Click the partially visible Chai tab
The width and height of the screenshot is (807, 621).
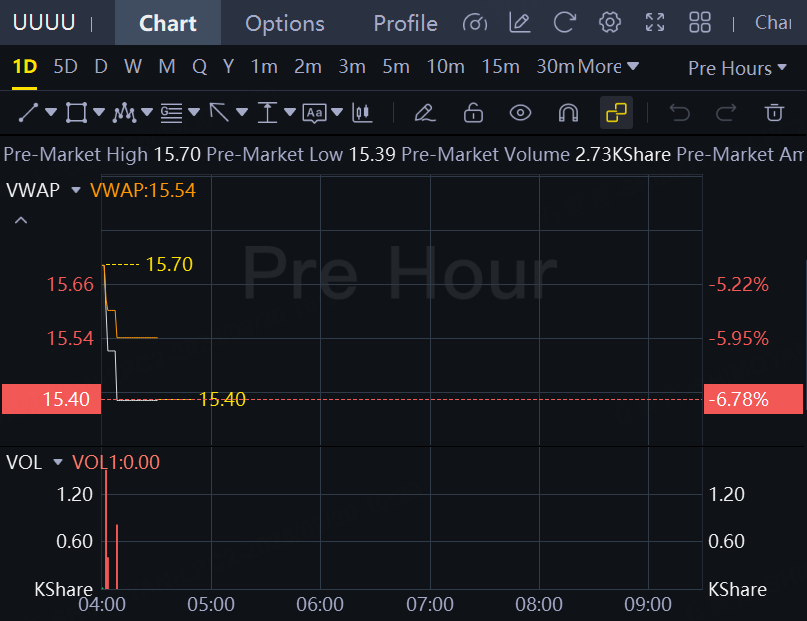tap(773, 23)
